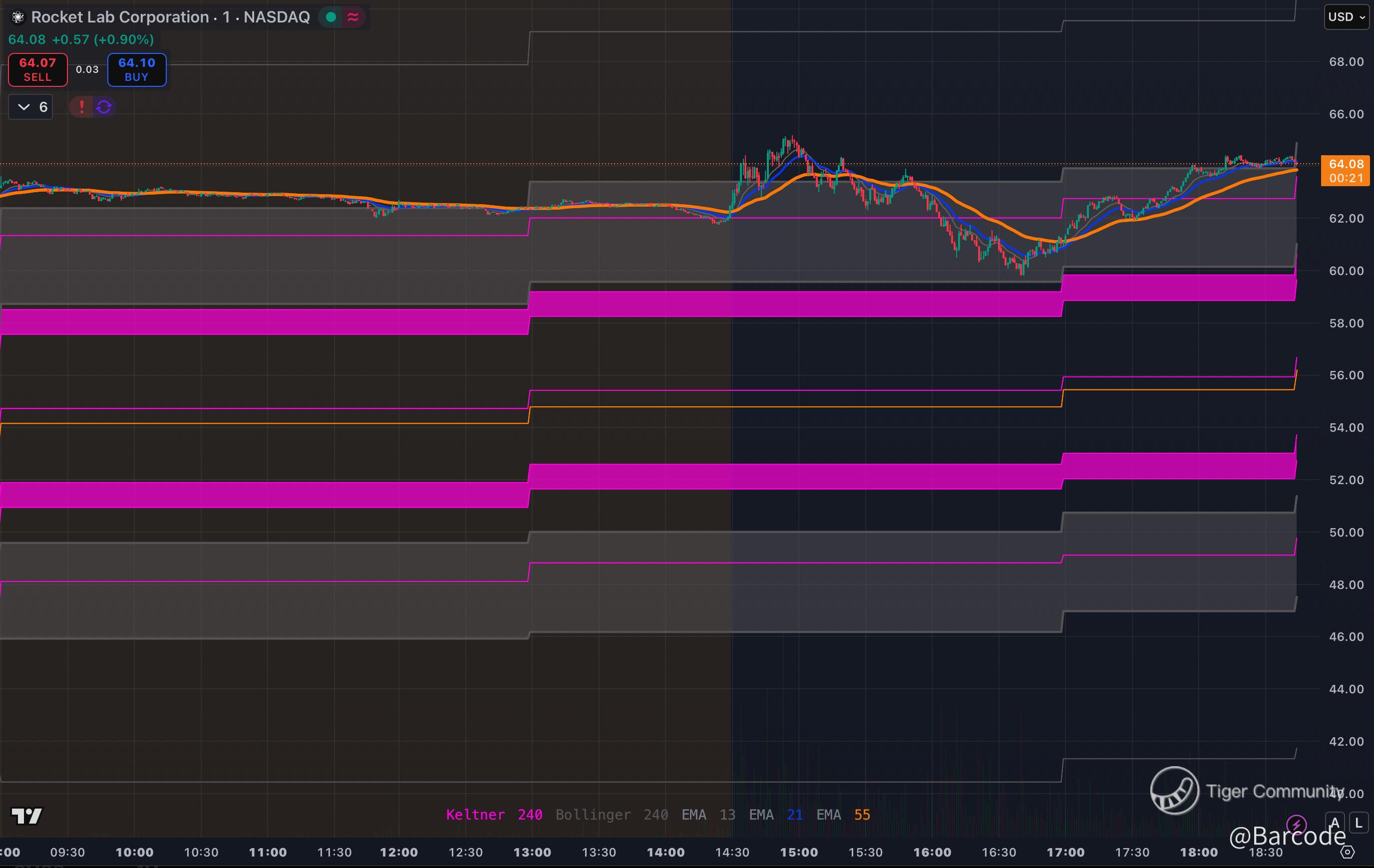Image resolution: width=1374 pixels, height=868 pixels.
Task: Click the purple refresh arrows icon
Action: point(104,107)
